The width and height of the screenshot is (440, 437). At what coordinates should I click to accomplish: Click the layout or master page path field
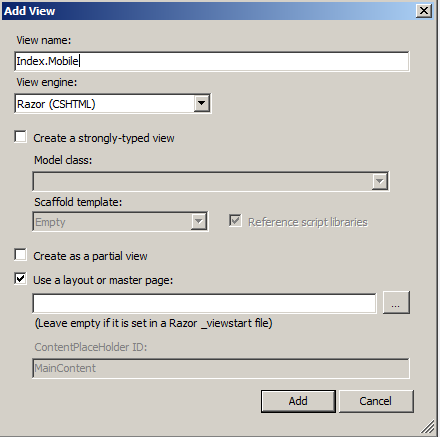pos(204,303)
